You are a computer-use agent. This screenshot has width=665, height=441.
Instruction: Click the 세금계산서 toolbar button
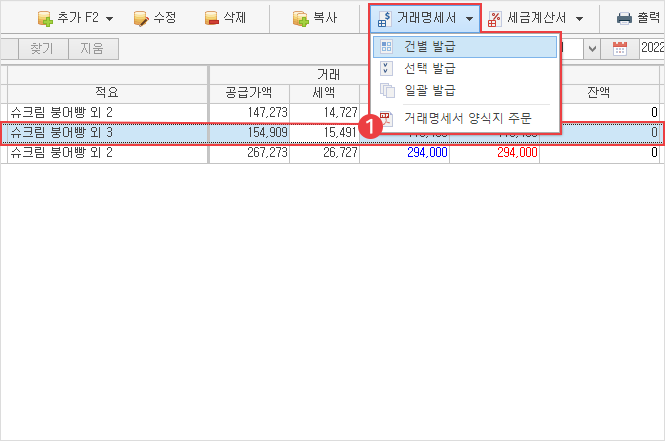click(527, 18)
